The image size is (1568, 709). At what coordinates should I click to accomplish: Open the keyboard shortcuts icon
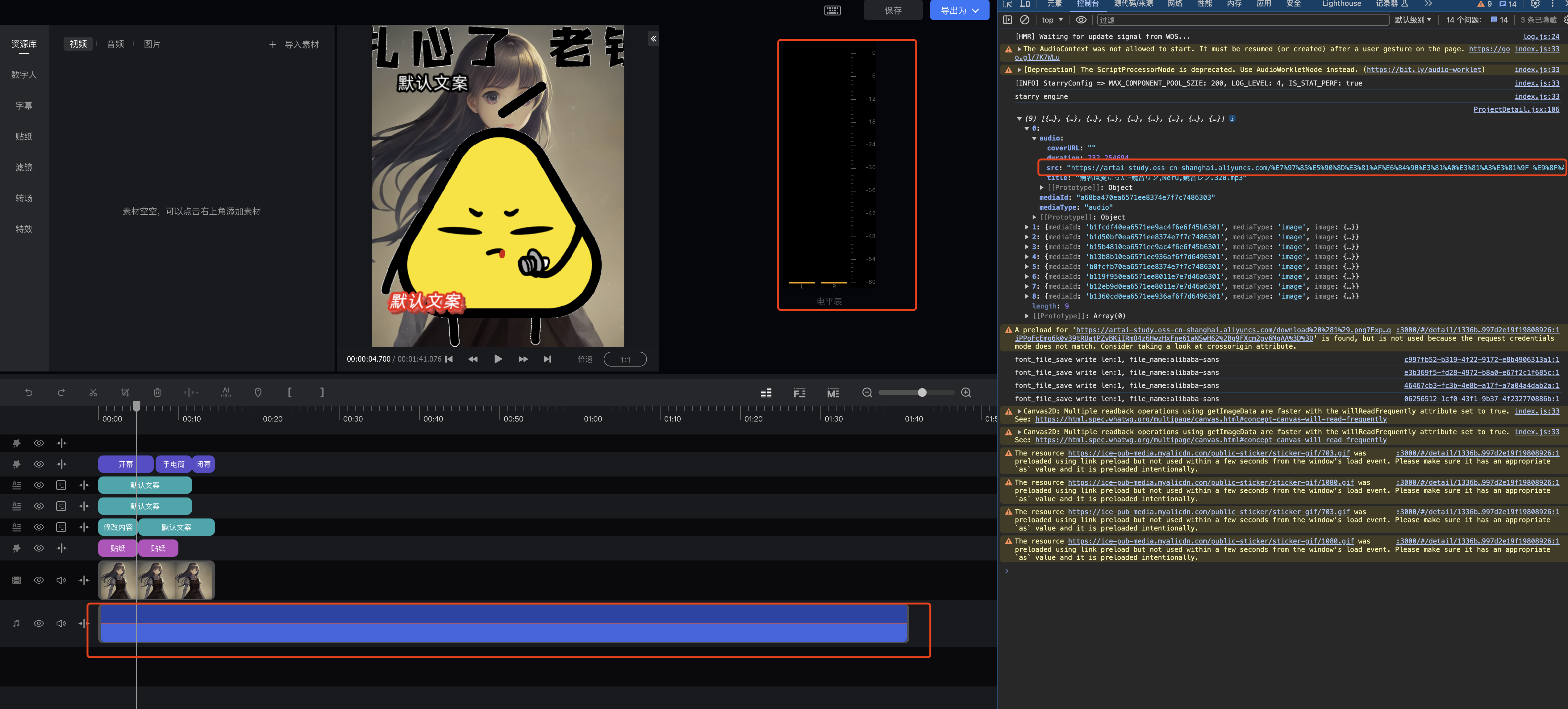[x=832, y=10]
